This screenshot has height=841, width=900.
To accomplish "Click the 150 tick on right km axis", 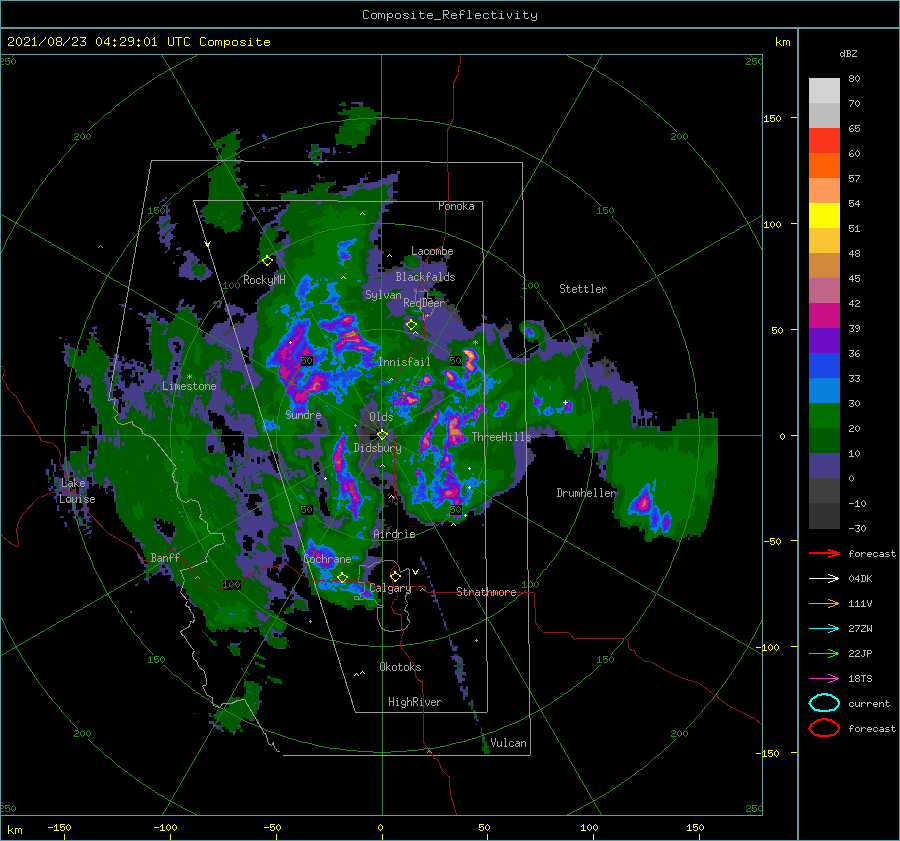I will pos(772,118).
